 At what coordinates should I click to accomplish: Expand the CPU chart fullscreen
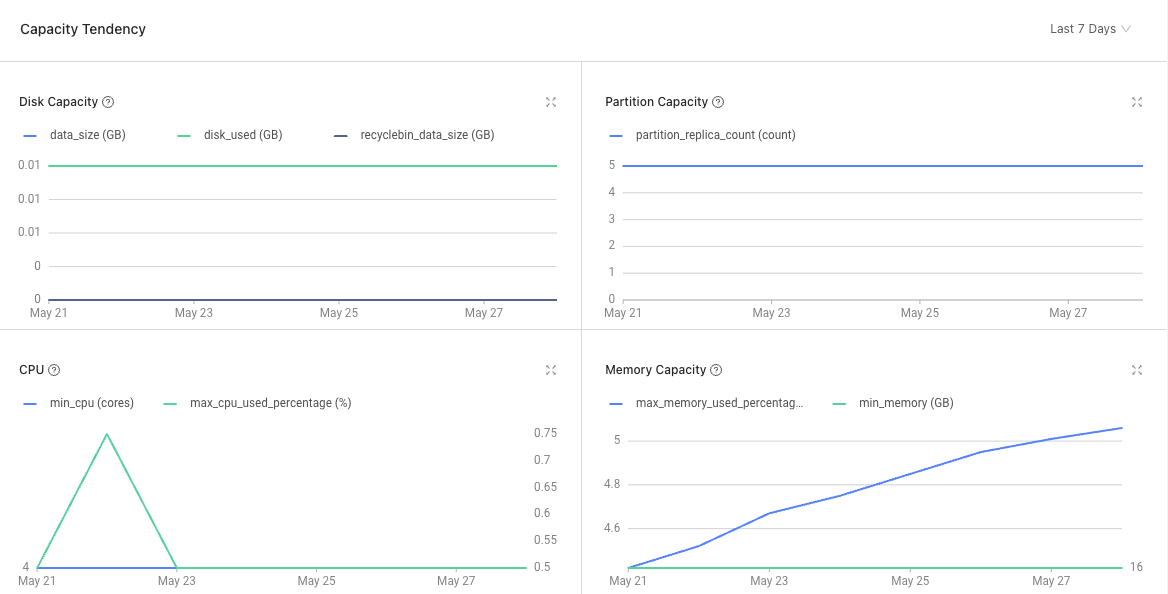[x=550, y=370]
